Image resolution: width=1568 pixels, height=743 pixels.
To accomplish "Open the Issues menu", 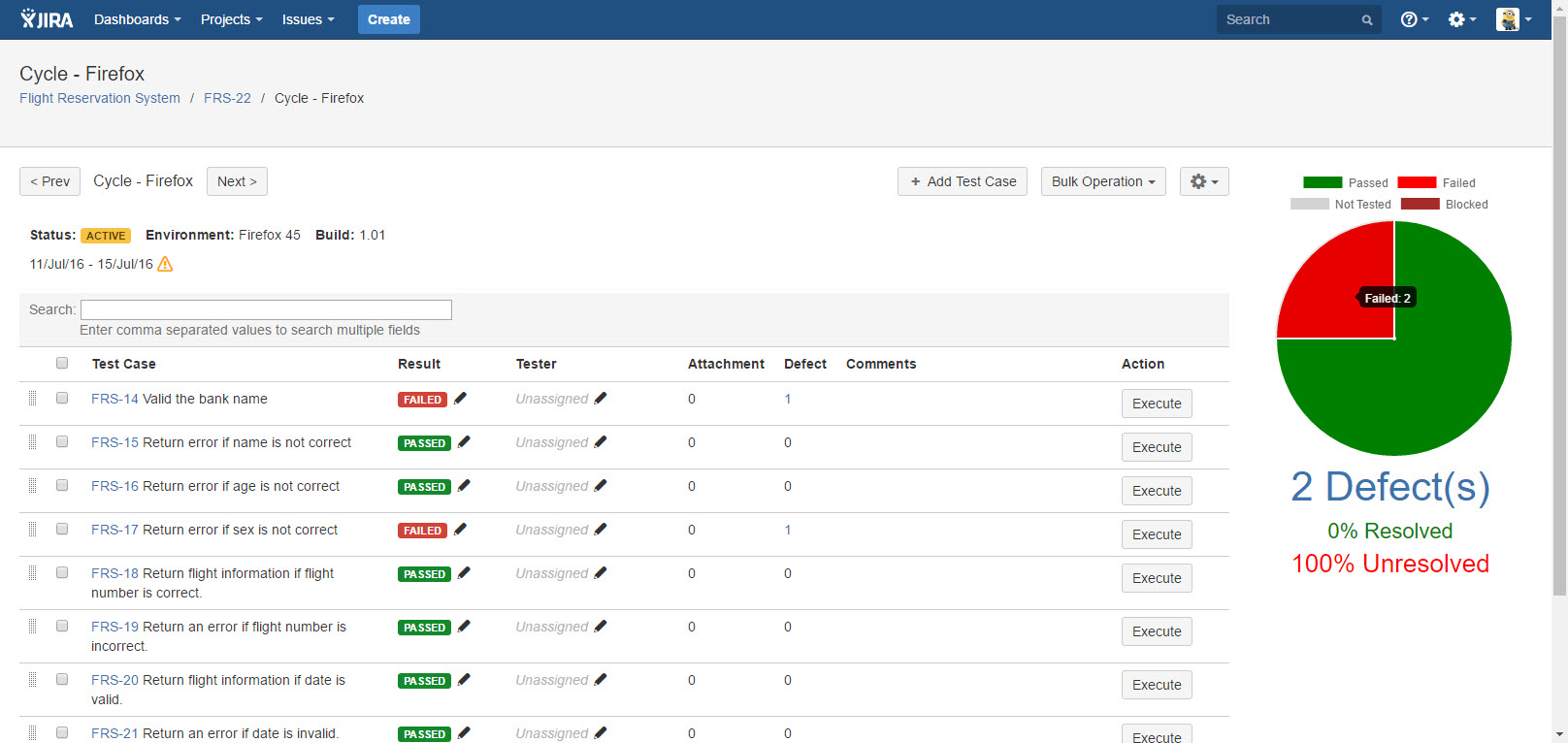I will coord(308,19).
